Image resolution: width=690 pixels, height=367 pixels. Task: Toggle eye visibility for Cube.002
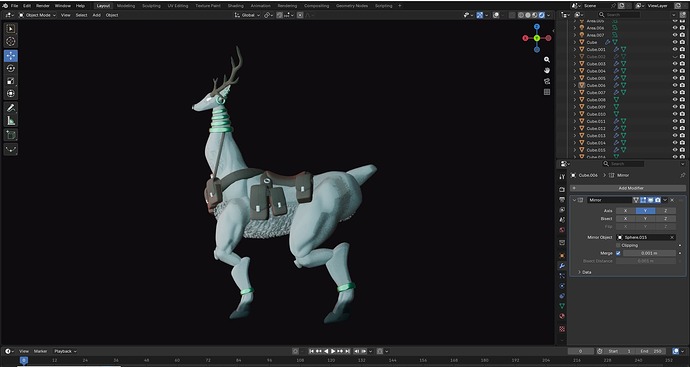(675, 57)
